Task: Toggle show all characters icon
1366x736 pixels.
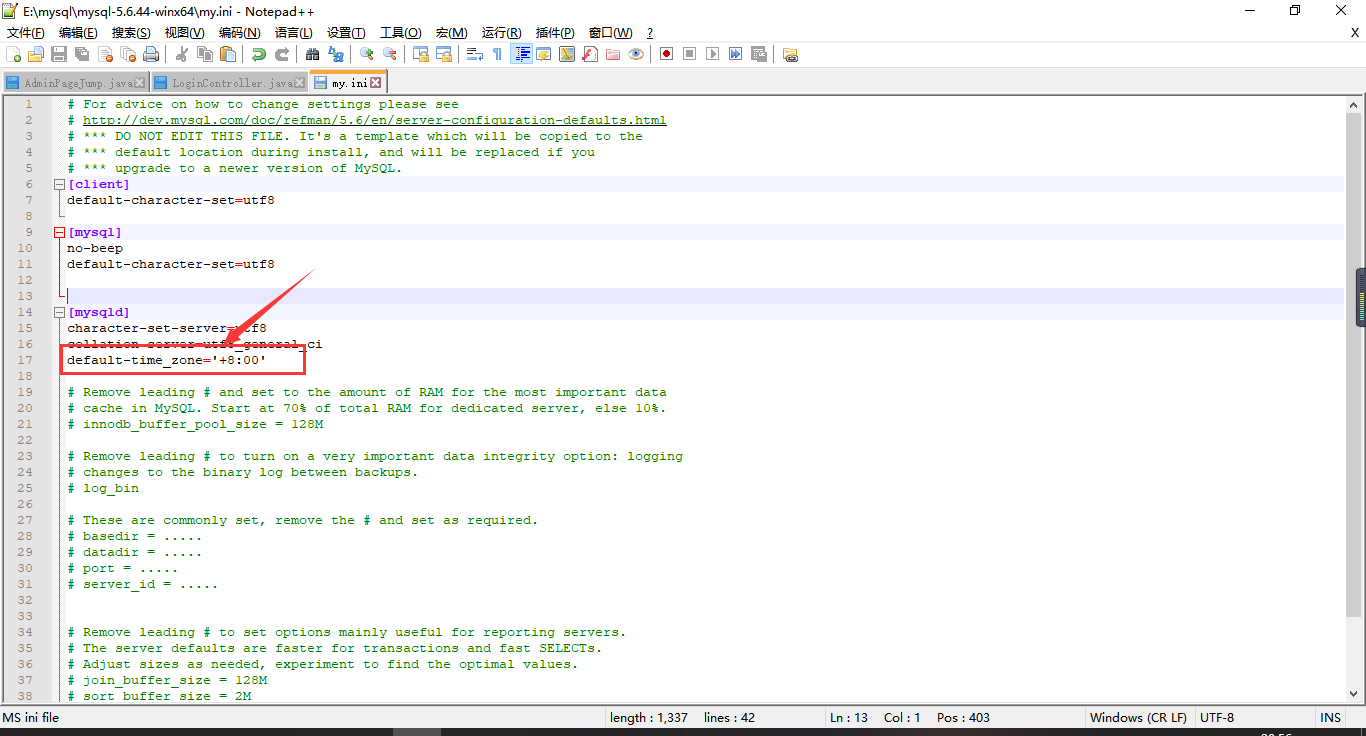Action: coord(497,54)
